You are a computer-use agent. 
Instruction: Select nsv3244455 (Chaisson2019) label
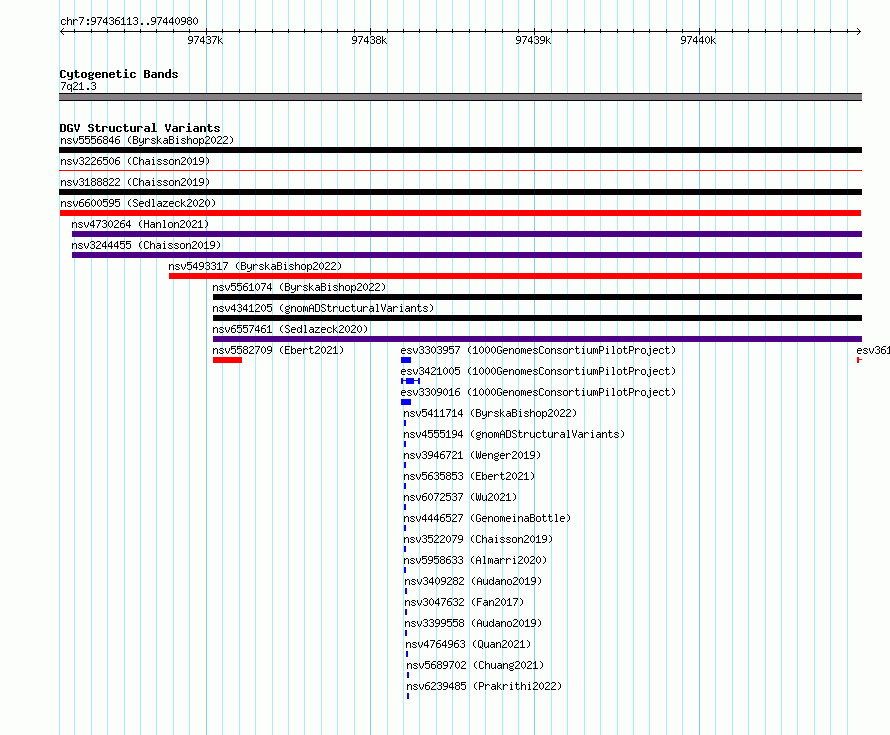146,245
